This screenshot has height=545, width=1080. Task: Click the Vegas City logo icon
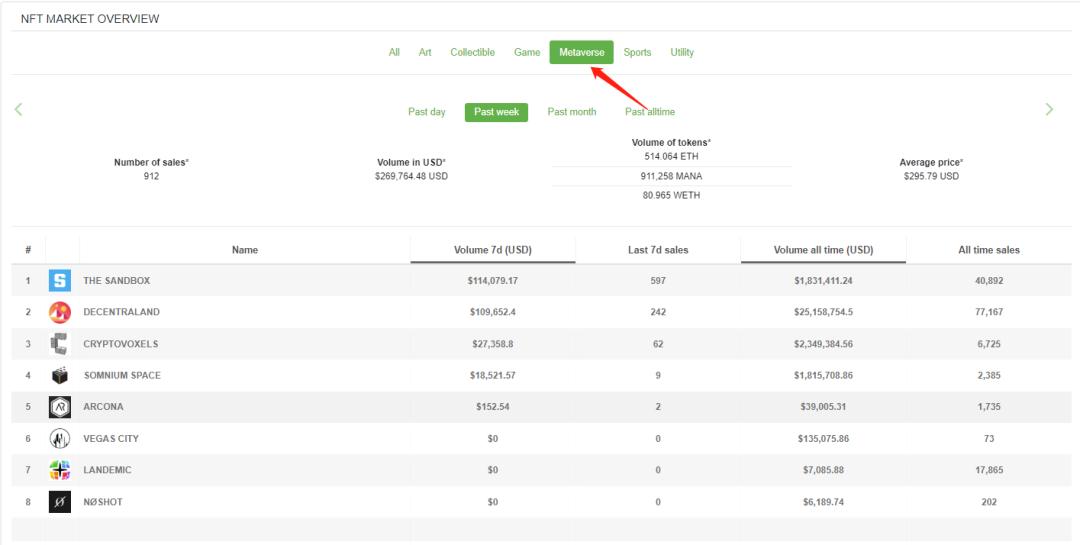[x=60, y=439]
